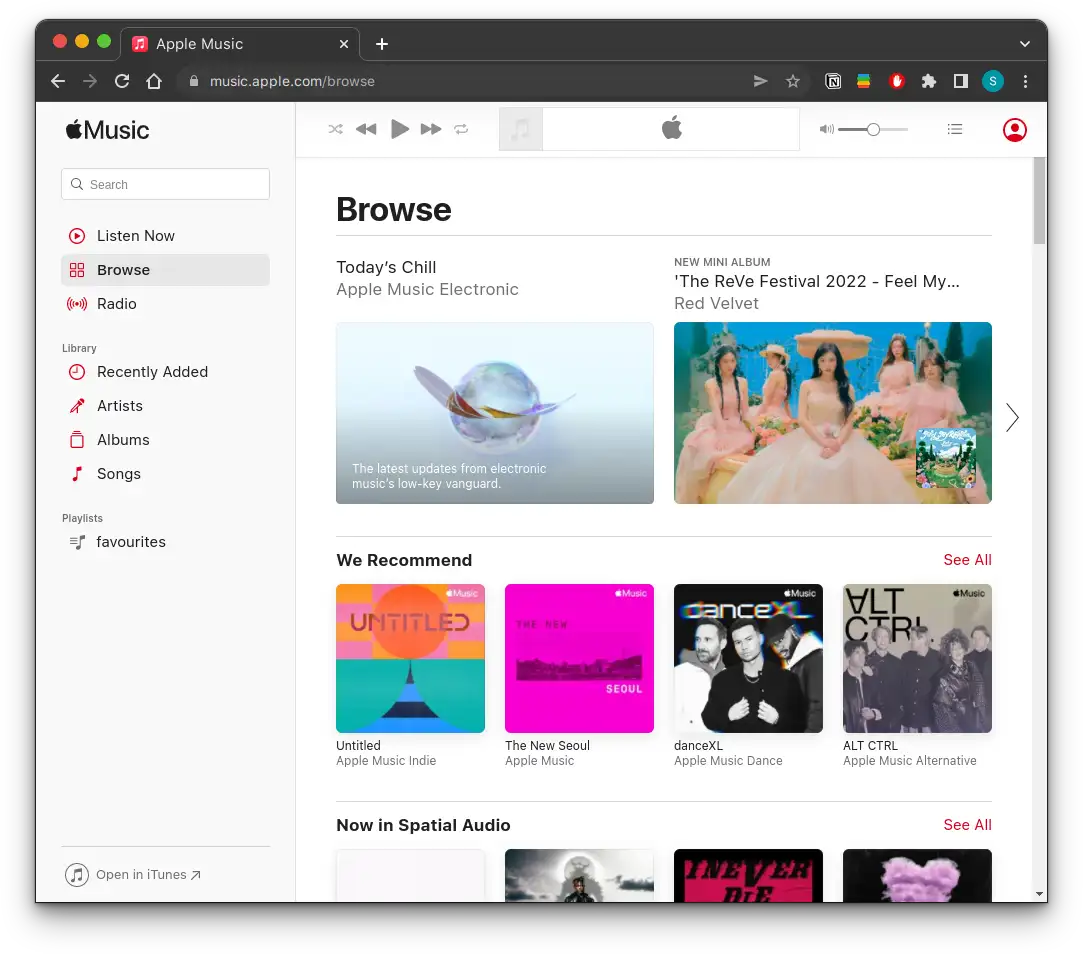
Task: Start playback with the play button
Action: point(399,129)
